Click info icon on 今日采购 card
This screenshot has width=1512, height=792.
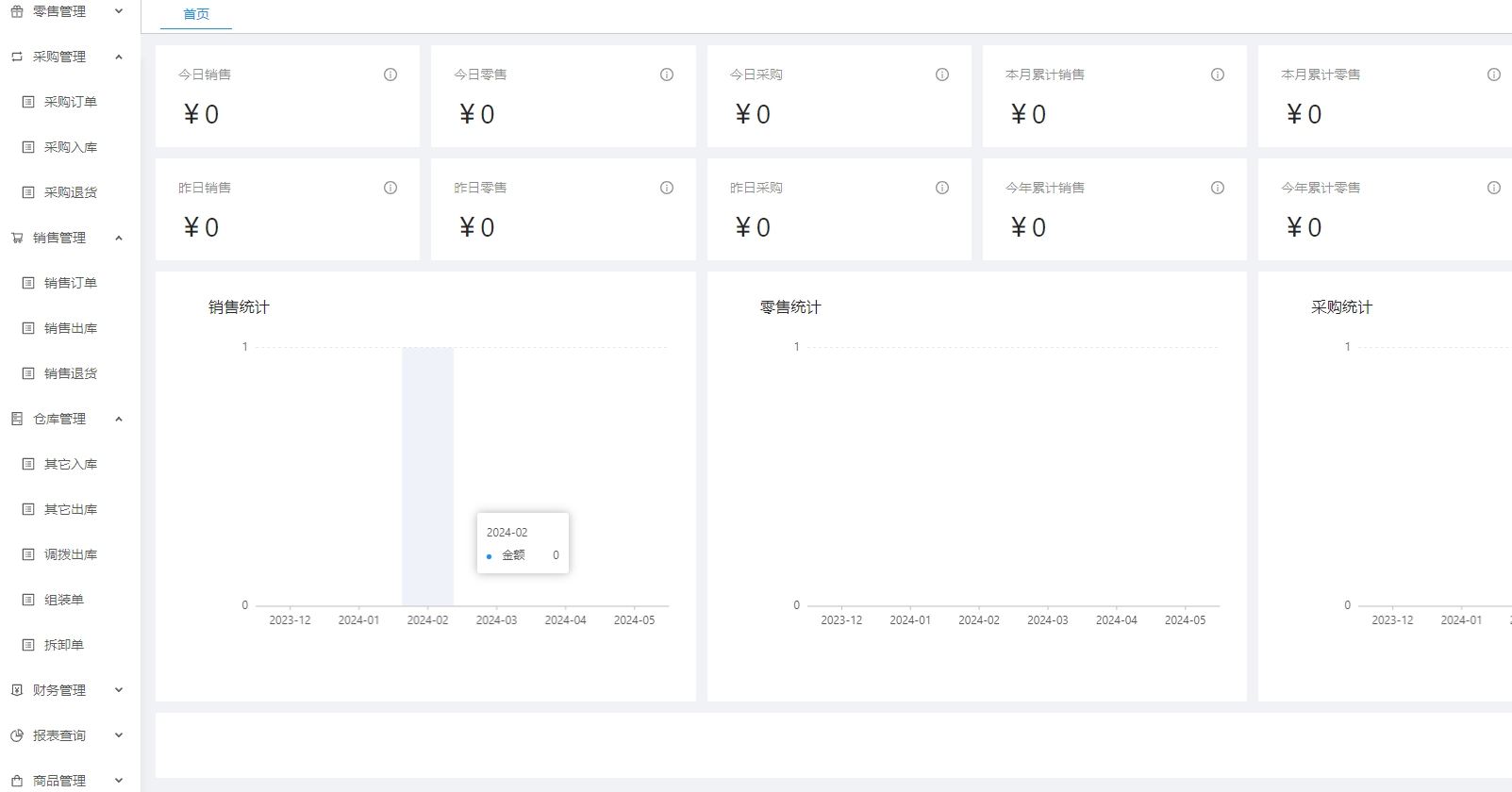[942, 74]
